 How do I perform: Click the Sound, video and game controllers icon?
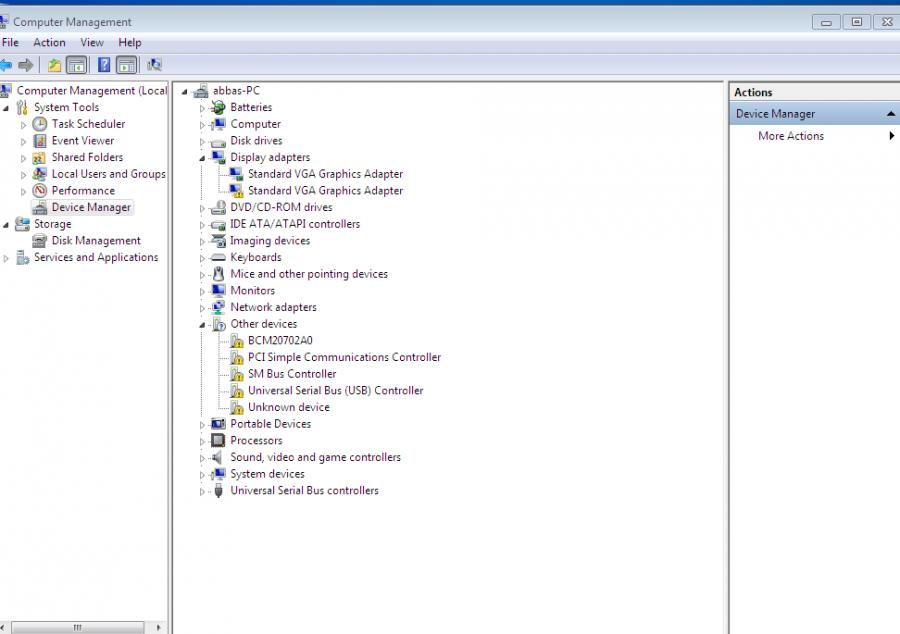(x=218, y=457)
